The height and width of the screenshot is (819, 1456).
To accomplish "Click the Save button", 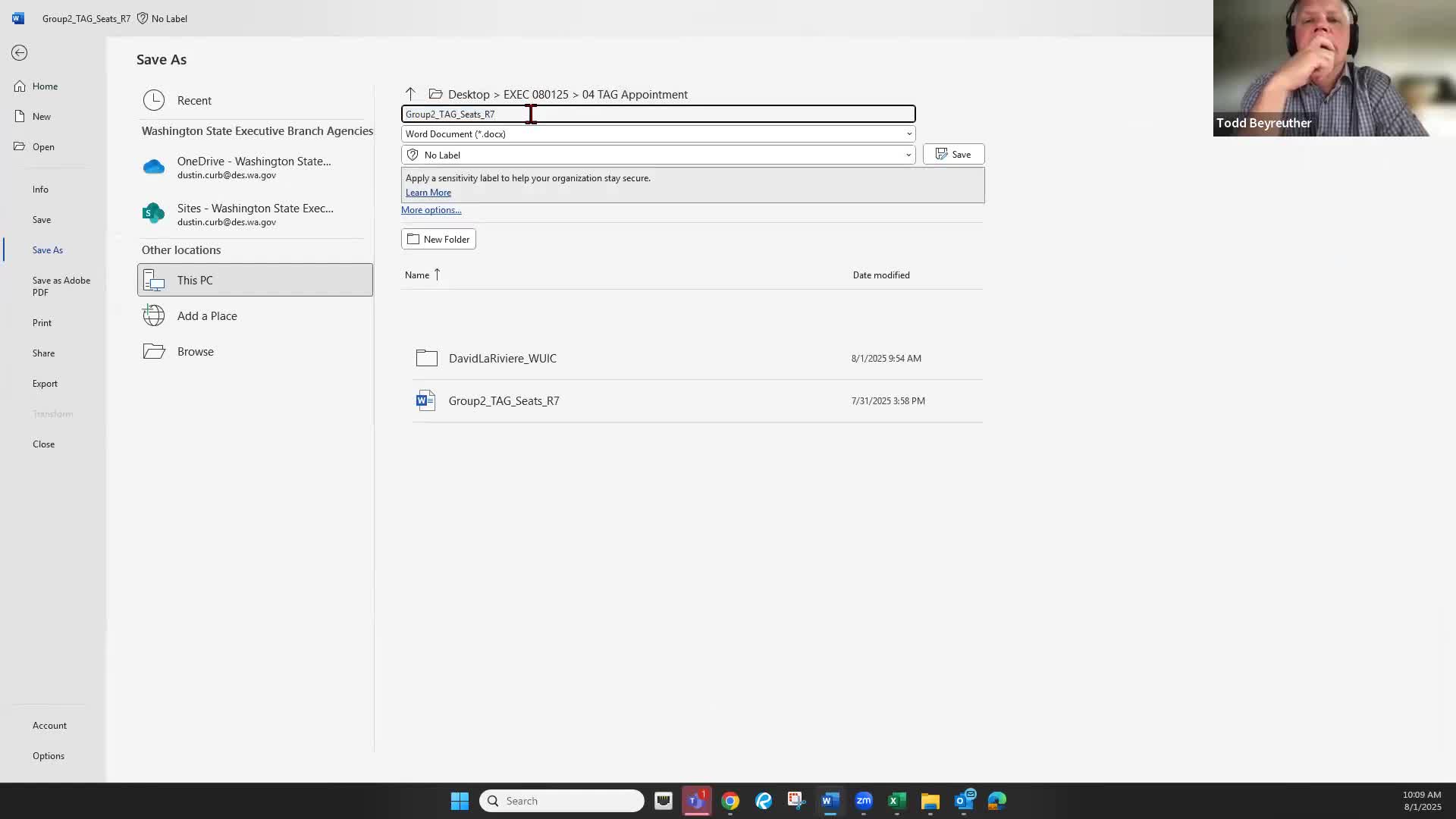I will [953, 154].
